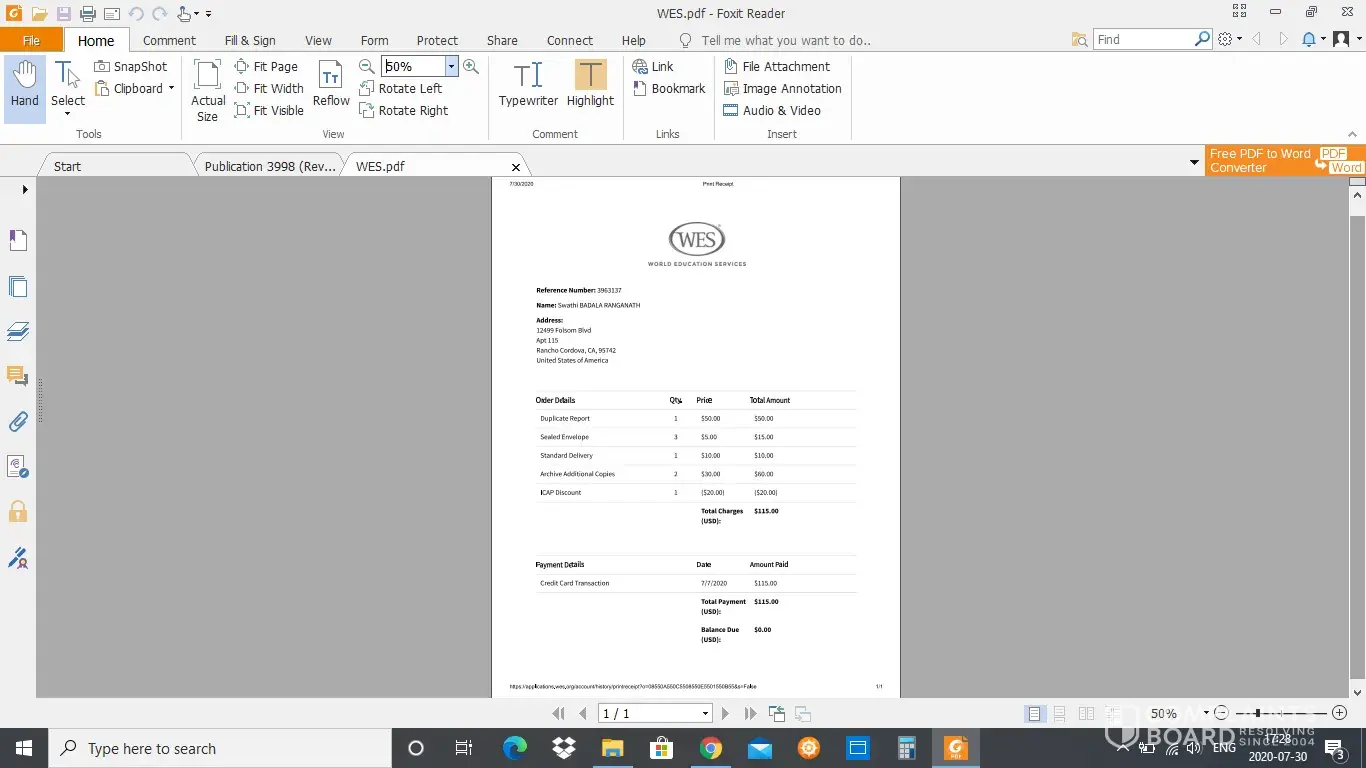Toggle Fit Width zoom mode
1366x768 pixels.
(269, 88)
